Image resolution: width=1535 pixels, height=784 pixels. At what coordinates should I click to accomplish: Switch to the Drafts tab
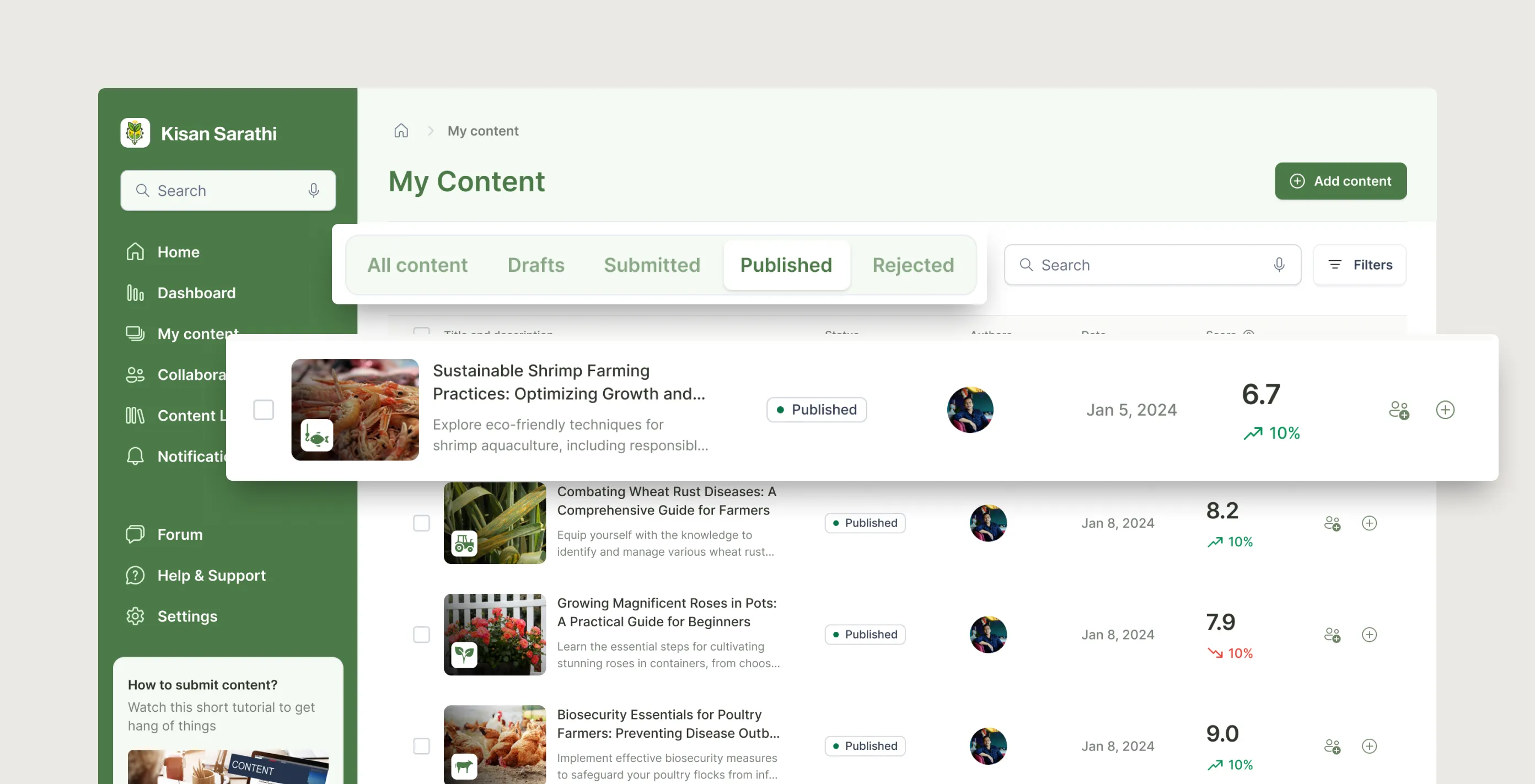tap(536, 265)
